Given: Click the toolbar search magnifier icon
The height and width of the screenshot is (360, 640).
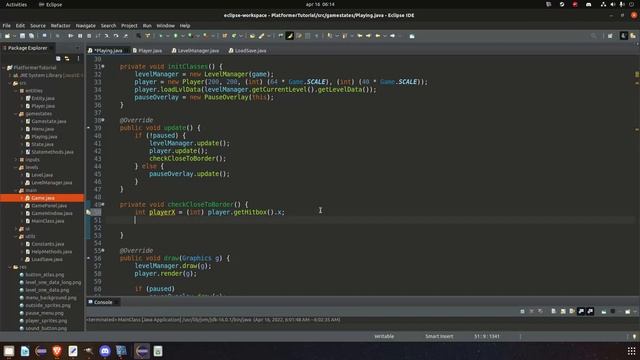Looking at the screenshot, I should pyautogui.click(x=593, y=36).
